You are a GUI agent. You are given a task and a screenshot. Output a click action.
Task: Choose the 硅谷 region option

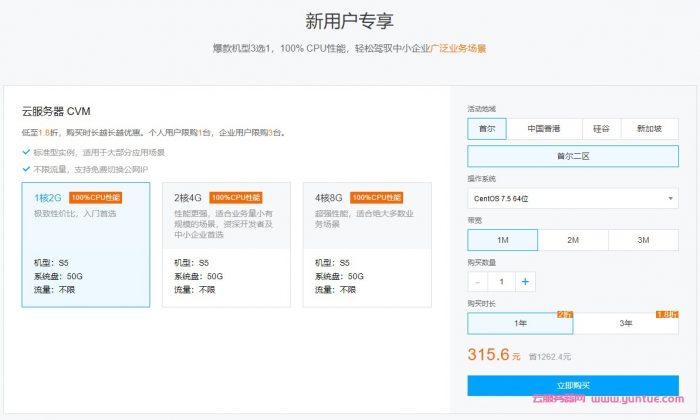[600, 128]
